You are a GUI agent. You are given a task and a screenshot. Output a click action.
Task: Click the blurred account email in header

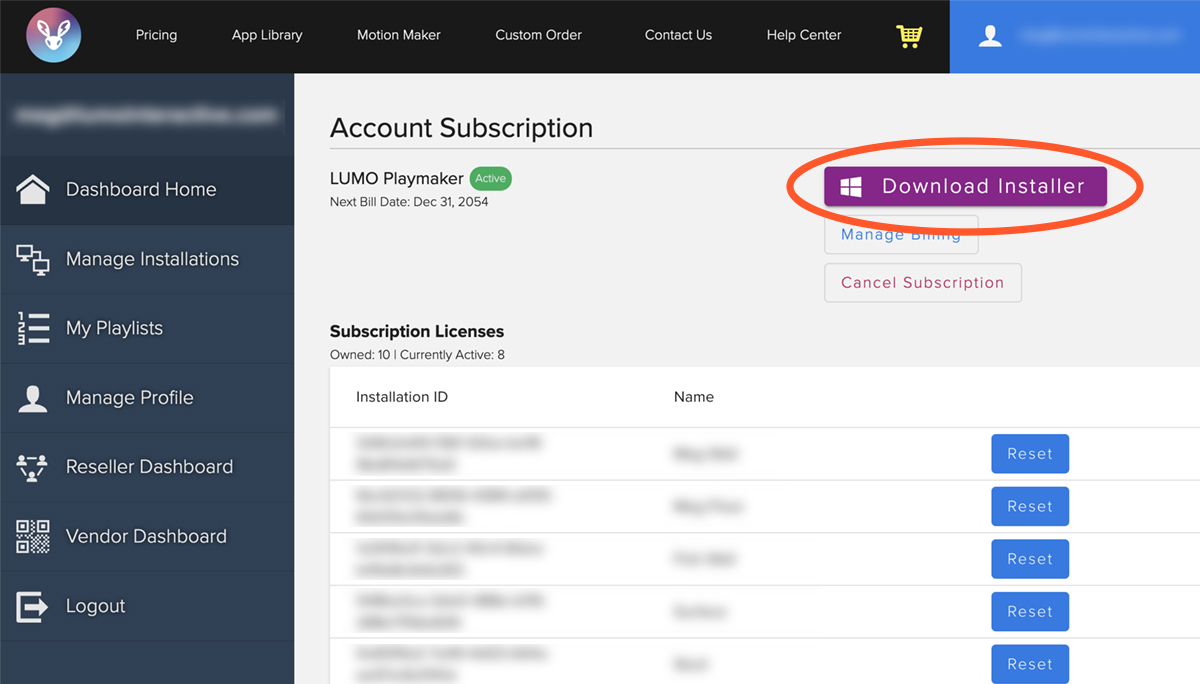coord(1099,36)
